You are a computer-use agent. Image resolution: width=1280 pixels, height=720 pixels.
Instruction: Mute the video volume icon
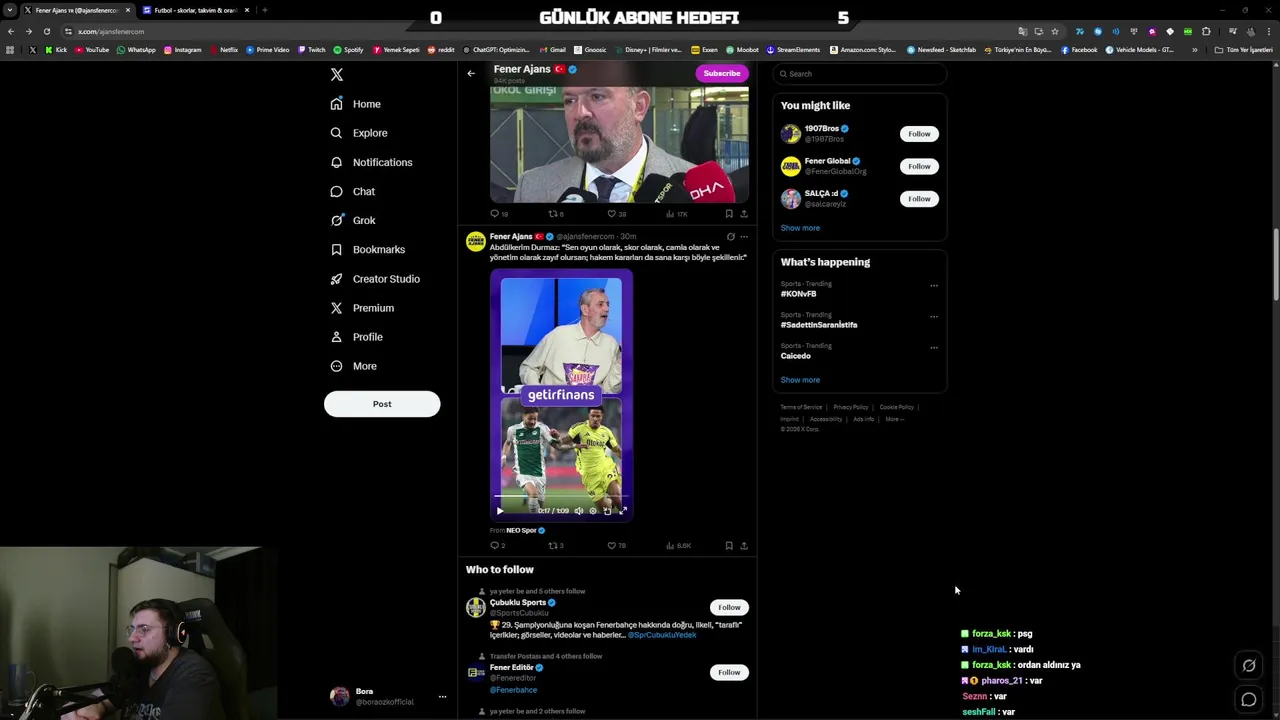tap(579, 511)
